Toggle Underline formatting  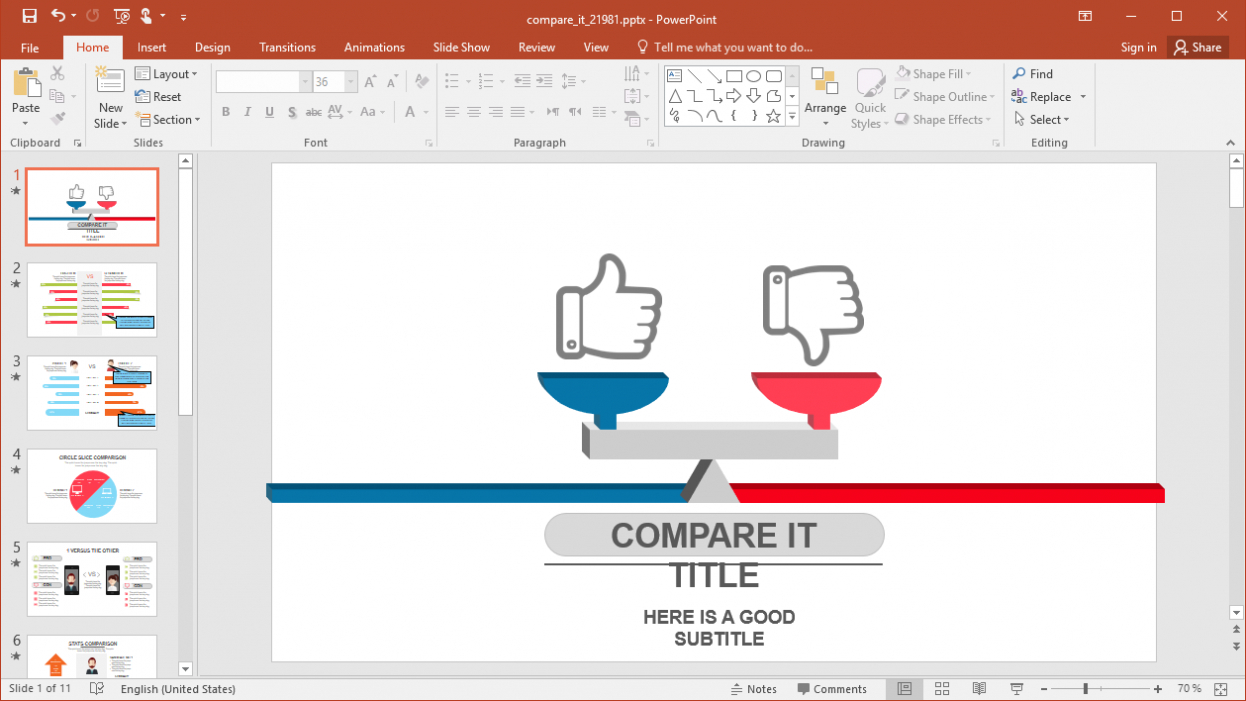[269, 112]
